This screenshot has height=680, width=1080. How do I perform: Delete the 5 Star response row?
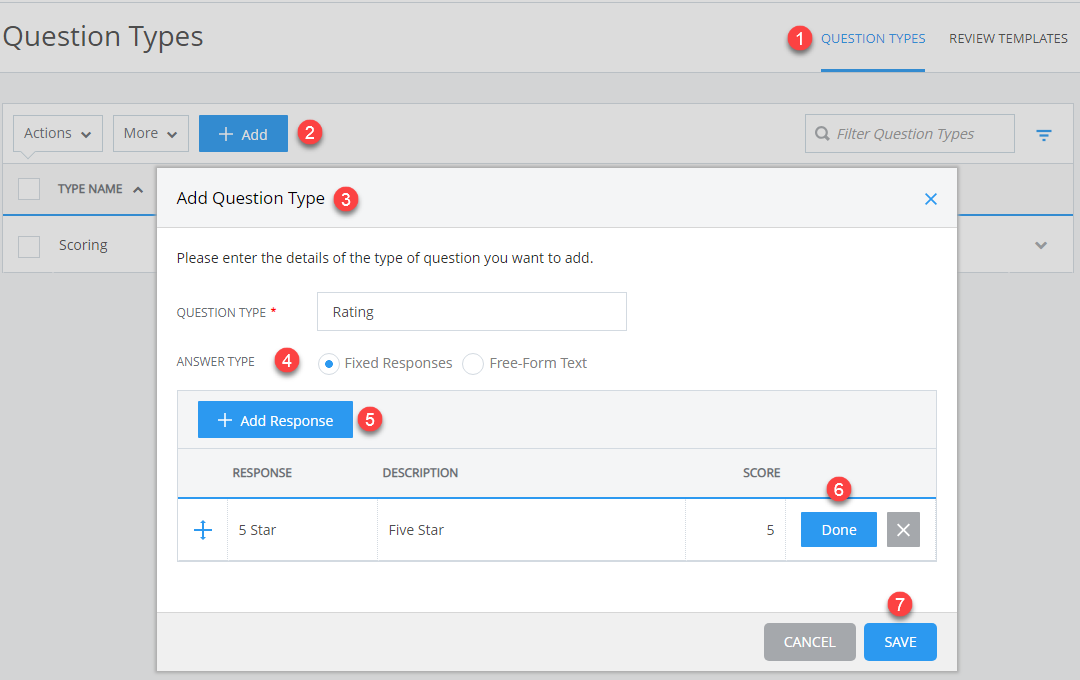(x=903, y=530)
